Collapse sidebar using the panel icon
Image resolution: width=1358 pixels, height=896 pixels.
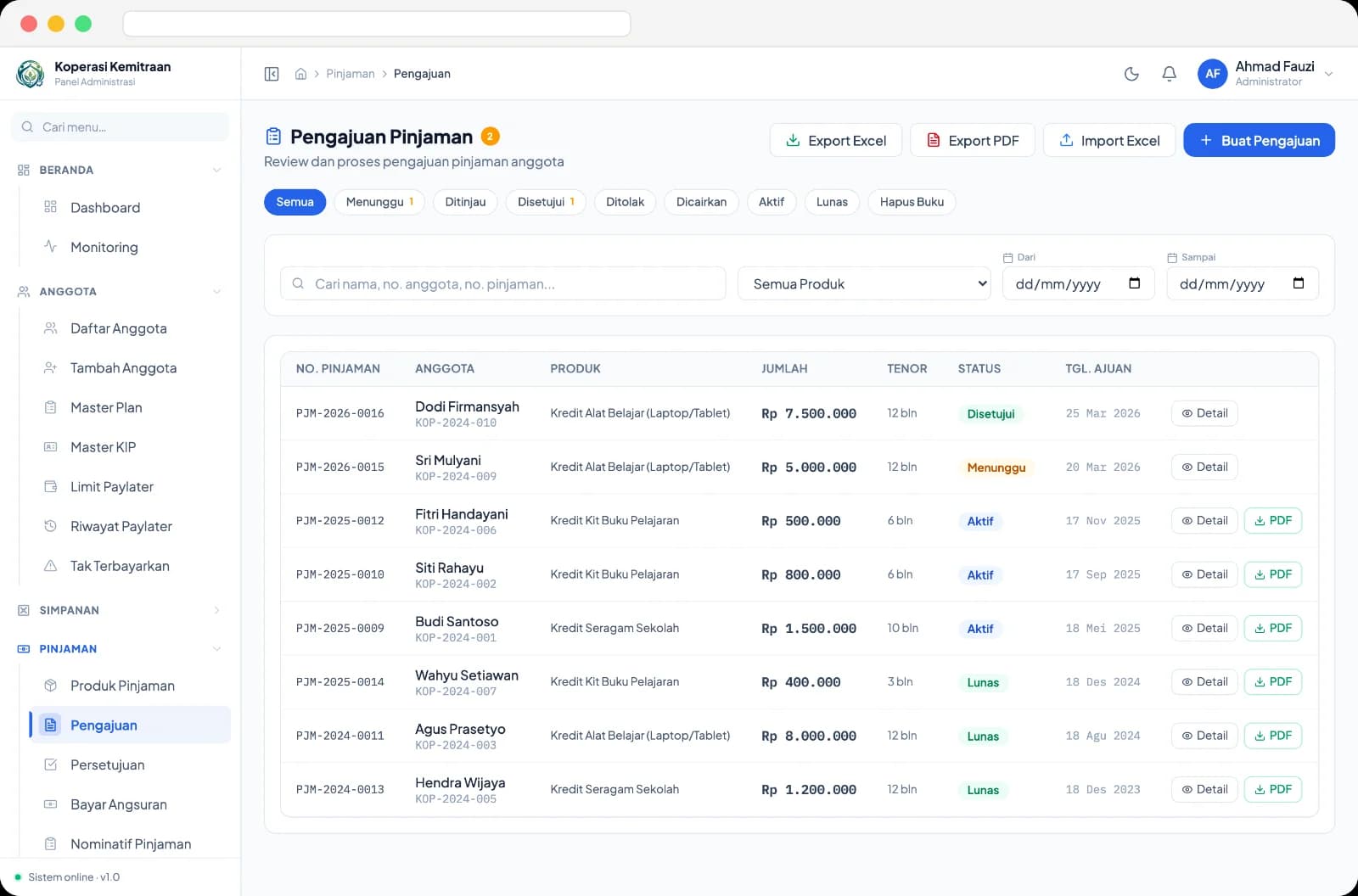[272, 74]
